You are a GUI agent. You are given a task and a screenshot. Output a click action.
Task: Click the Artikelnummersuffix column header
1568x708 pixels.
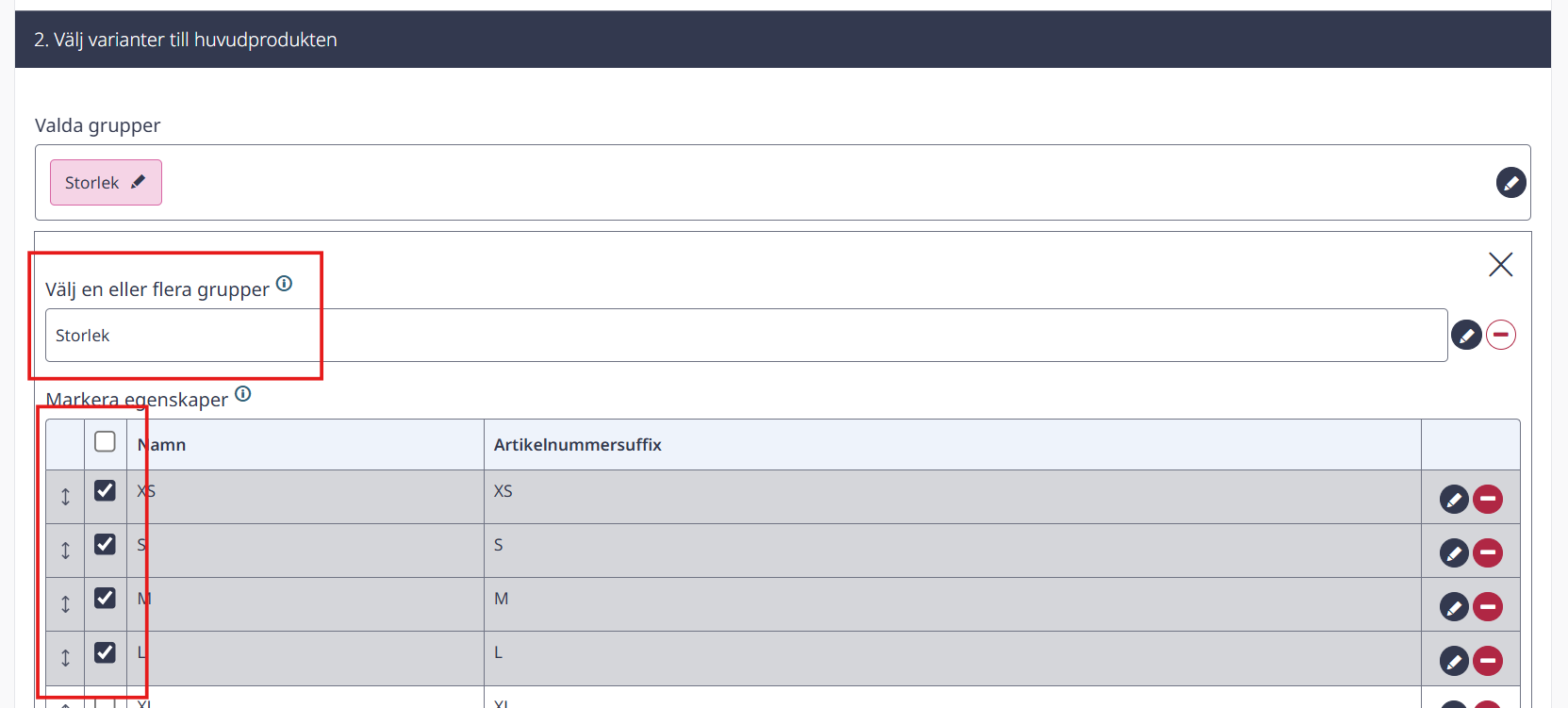tap(578, 444)
